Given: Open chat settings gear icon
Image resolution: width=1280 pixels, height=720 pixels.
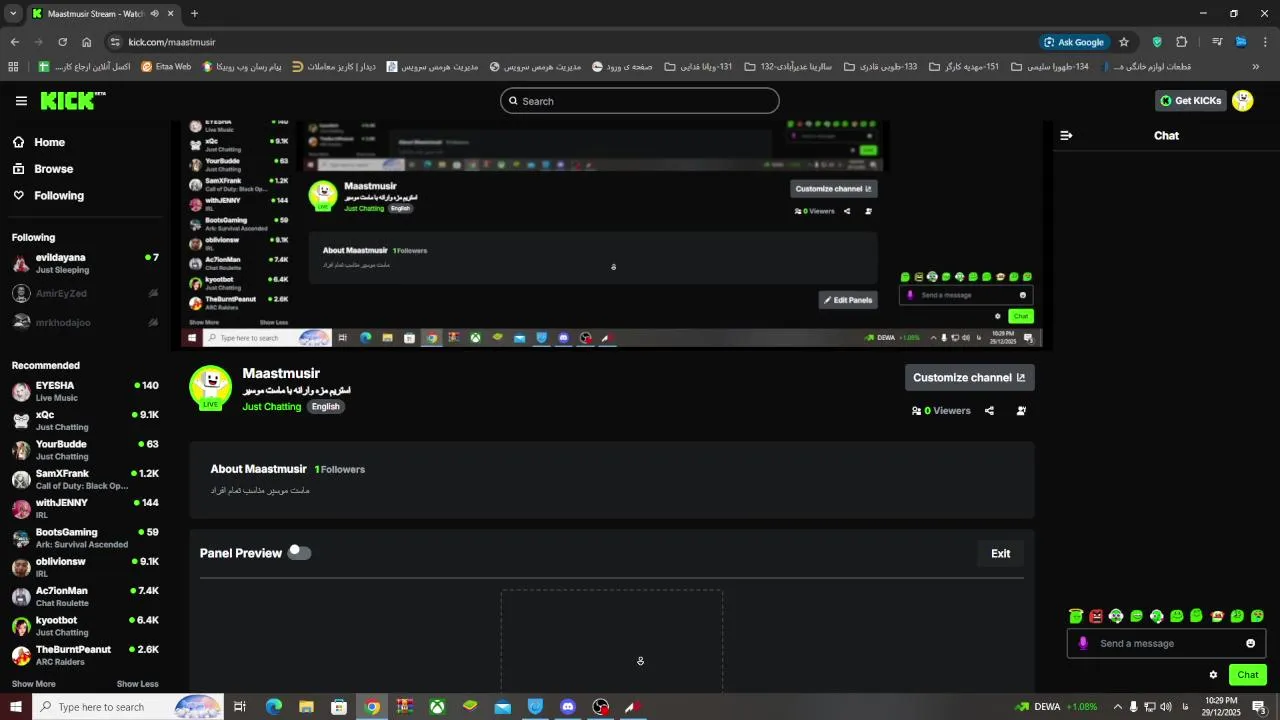Looking at the screenshot, I should coord(1213,675).
